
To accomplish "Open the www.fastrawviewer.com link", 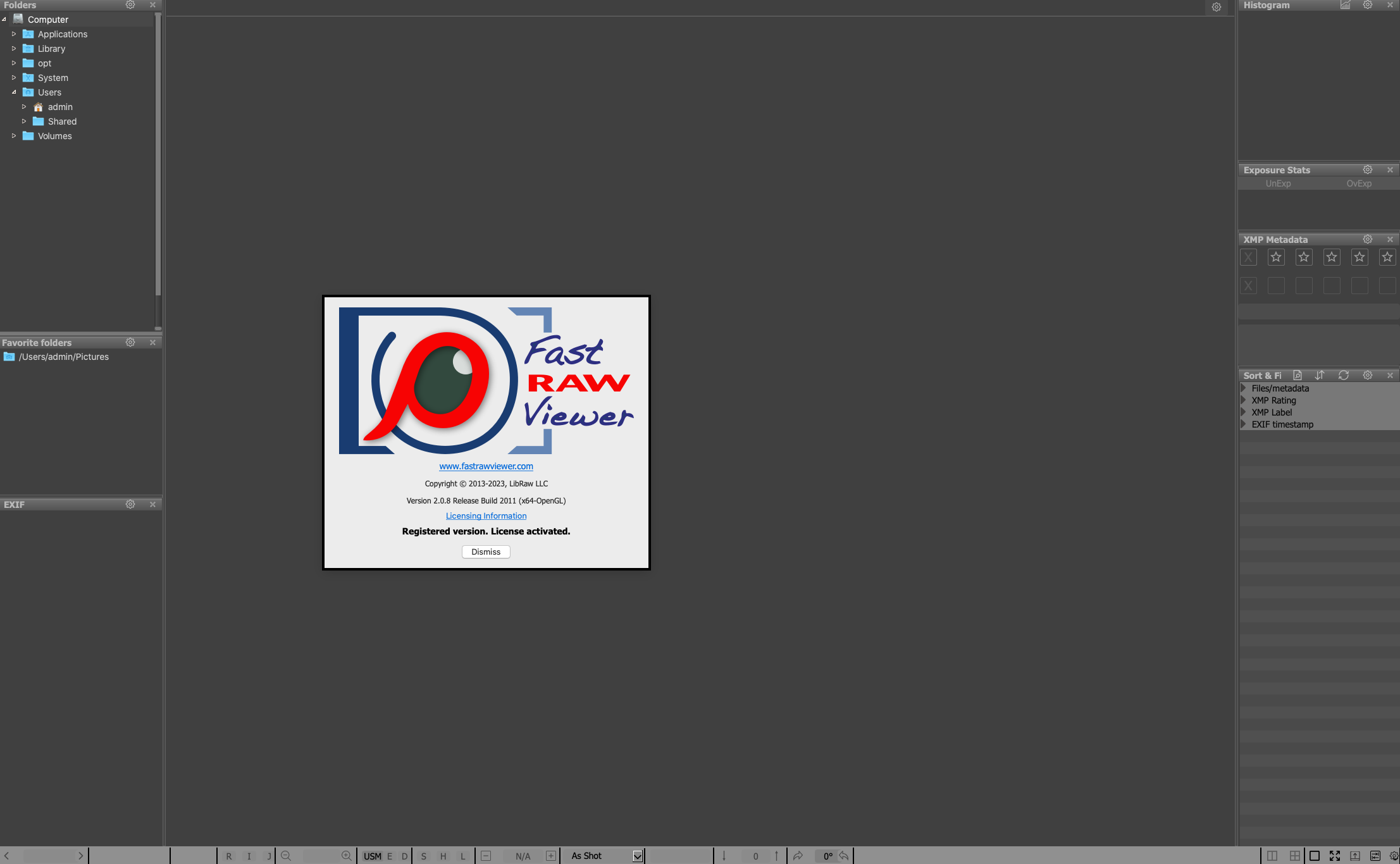I will (486, 466).
